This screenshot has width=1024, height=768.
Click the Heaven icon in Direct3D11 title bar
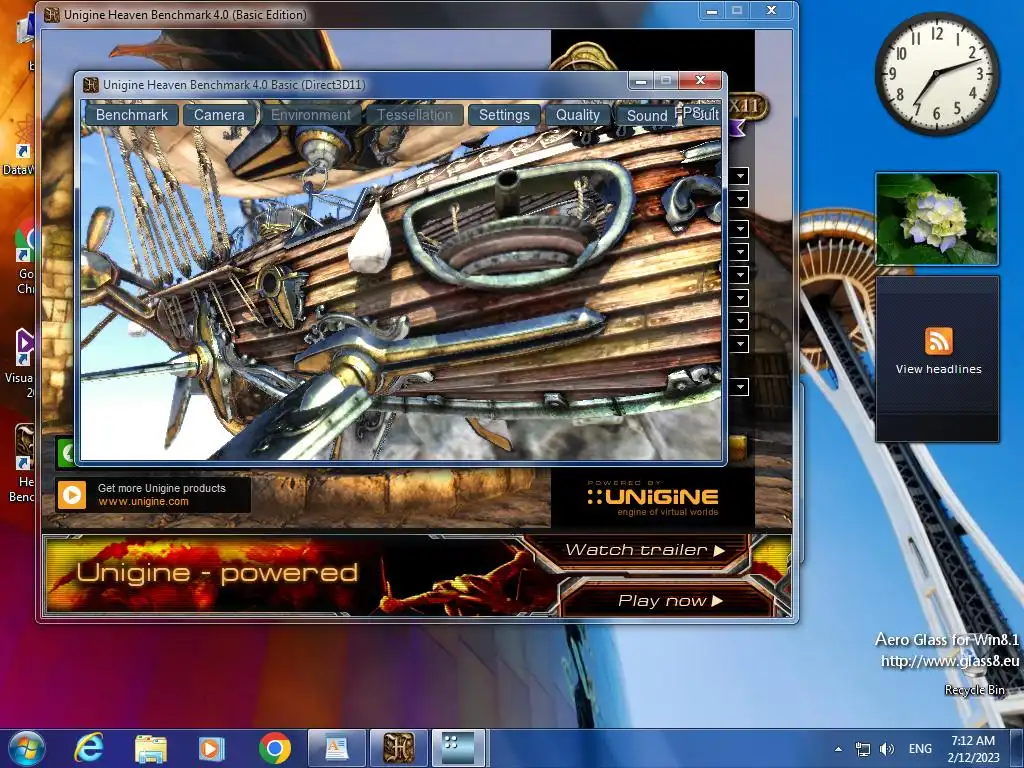click(91, 84)
